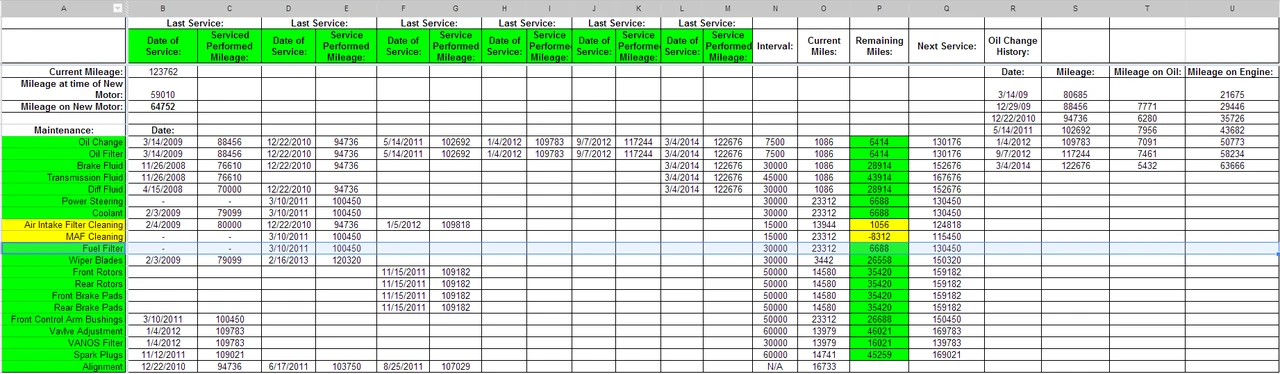Click the Current Mileage label cell
This screenshot has height=374, width=1280.
coord(64,72)
